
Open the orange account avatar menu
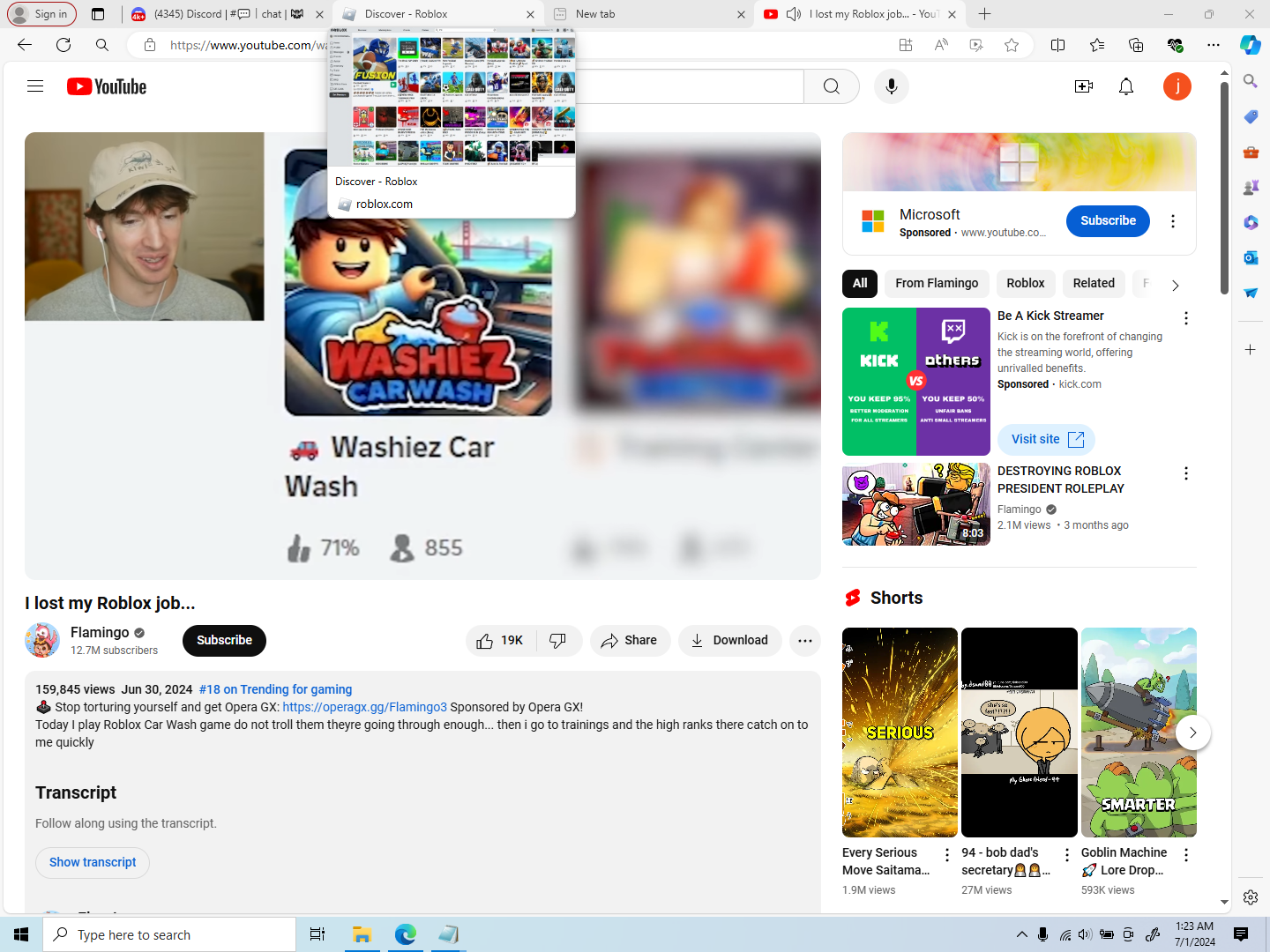(1177, 86)
